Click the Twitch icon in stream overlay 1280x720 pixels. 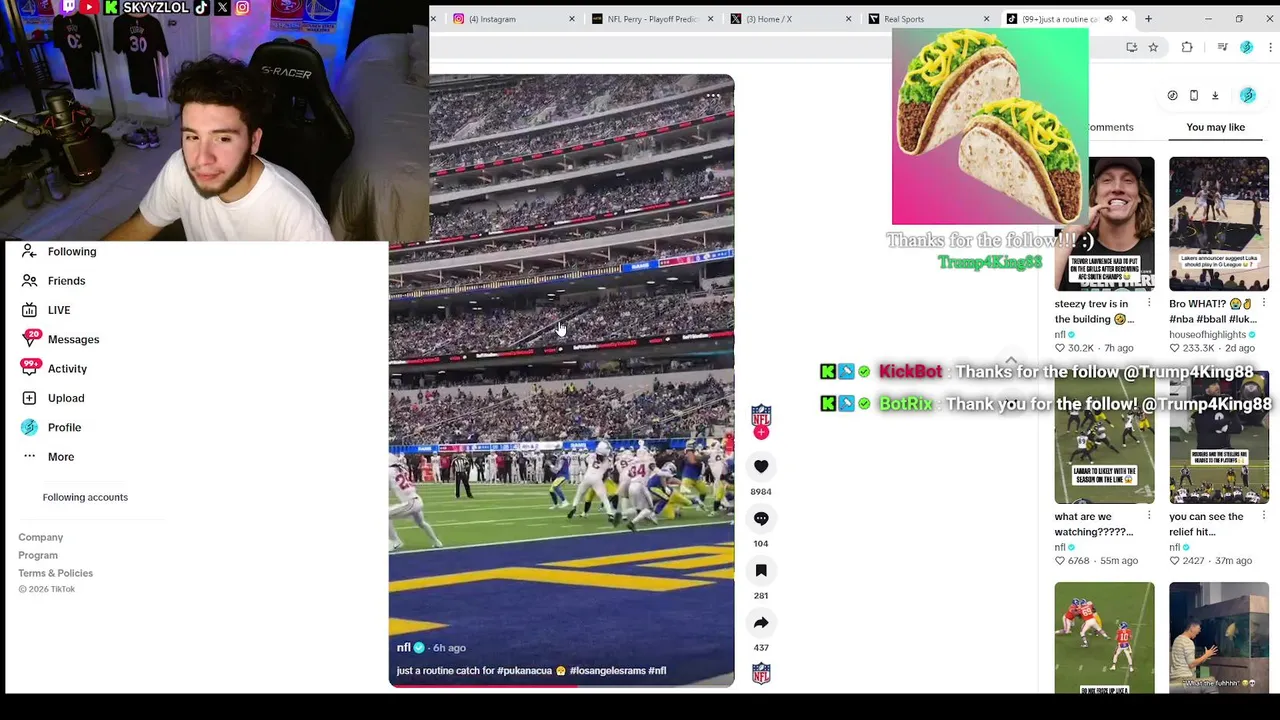pyautogui.click(x=68, y=7)
